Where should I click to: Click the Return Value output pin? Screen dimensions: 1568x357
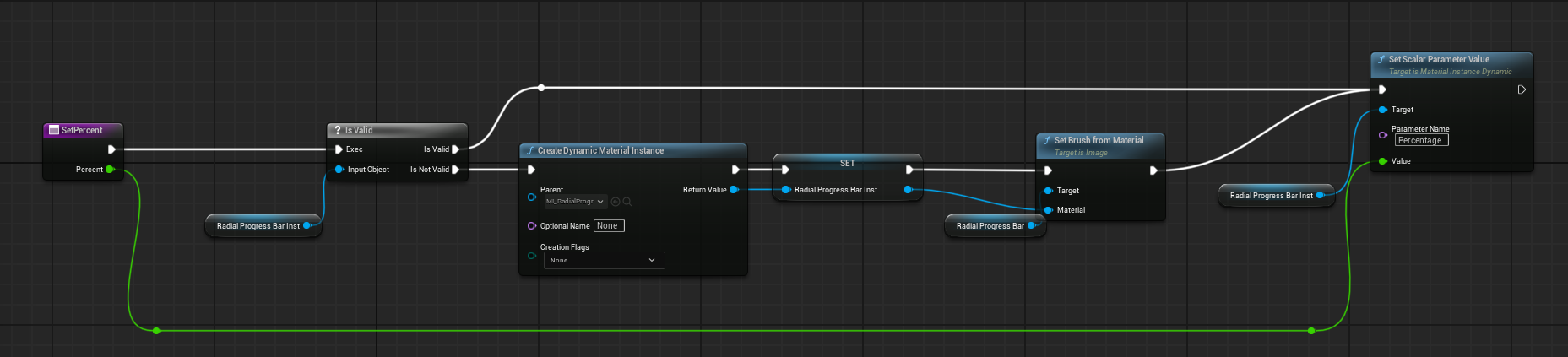734,190
